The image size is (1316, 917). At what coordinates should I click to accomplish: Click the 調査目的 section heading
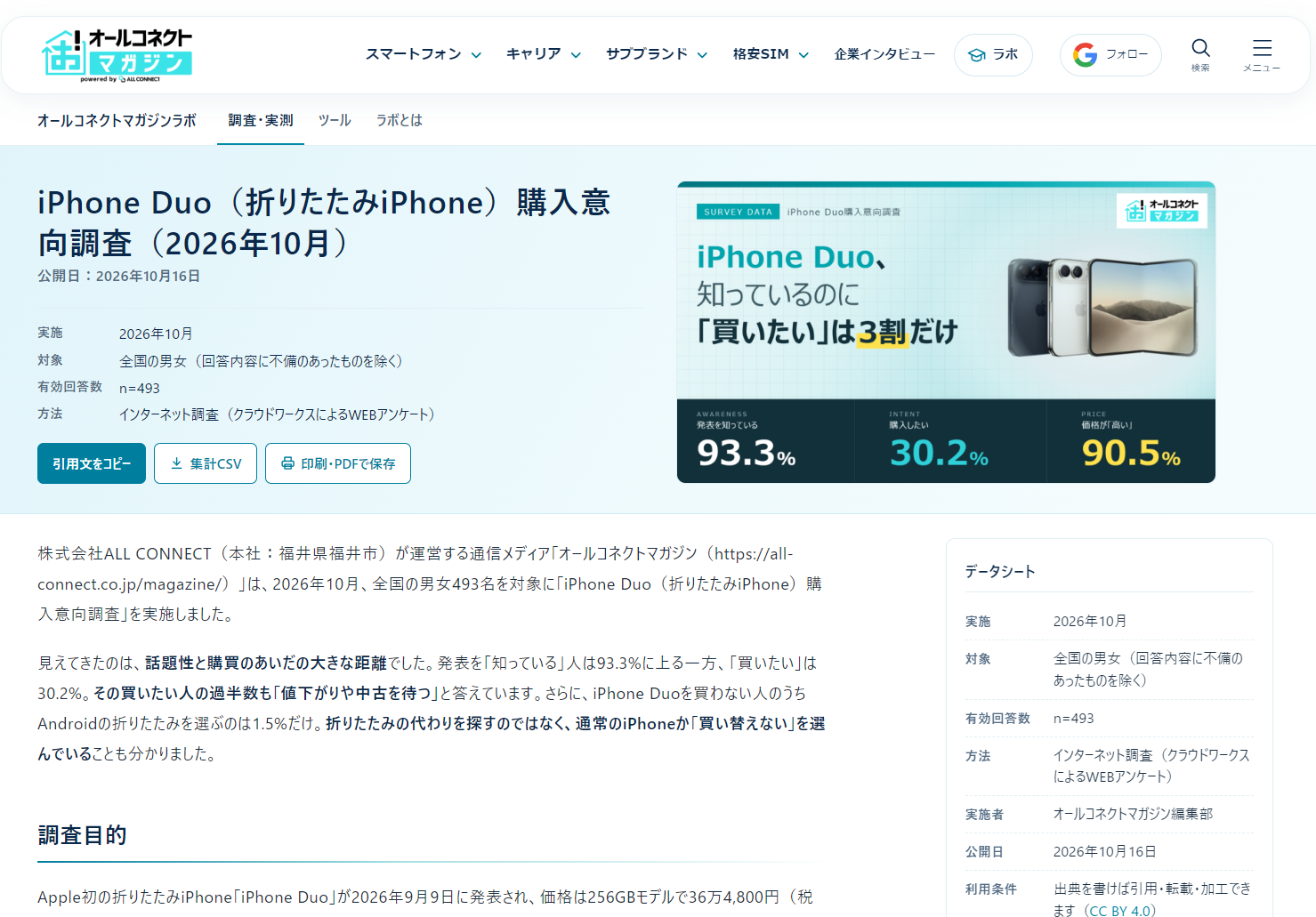(82, 835)
